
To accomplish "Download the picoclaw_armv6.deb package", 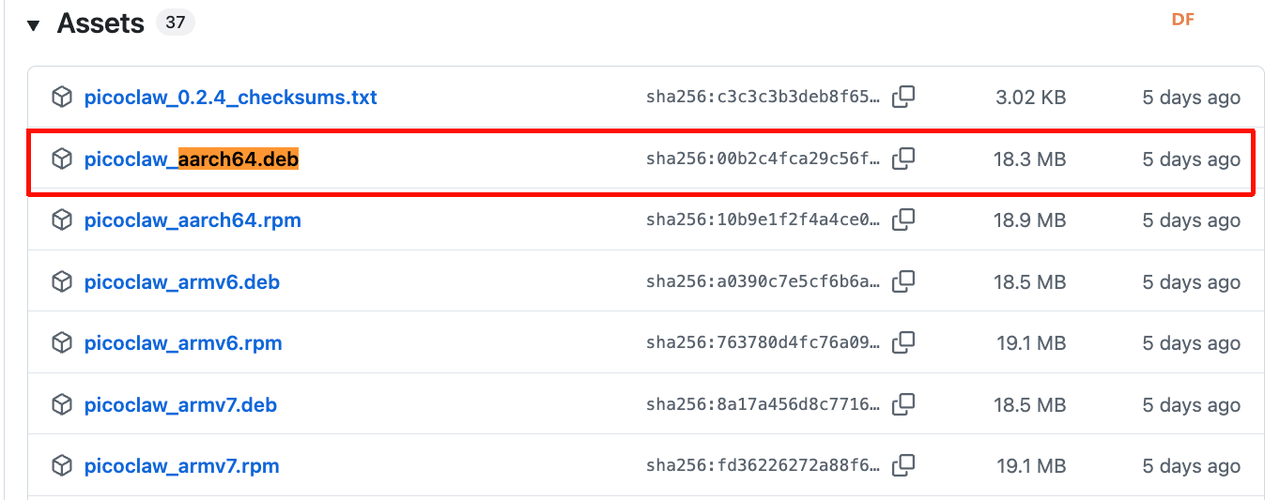I will click(182, 282).
